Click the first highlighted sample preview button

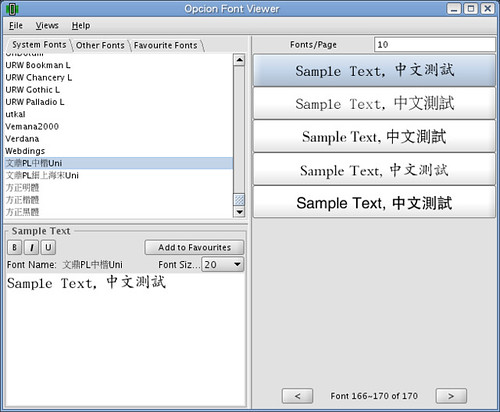click(x=374, y=71)
